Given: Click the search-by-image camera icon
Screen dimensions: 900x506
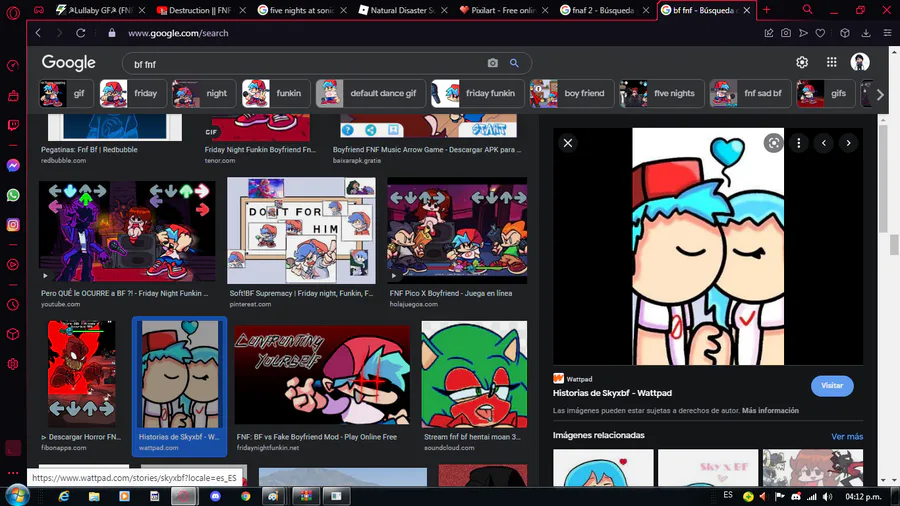Looking at the screenshot, I should point(492,63).
